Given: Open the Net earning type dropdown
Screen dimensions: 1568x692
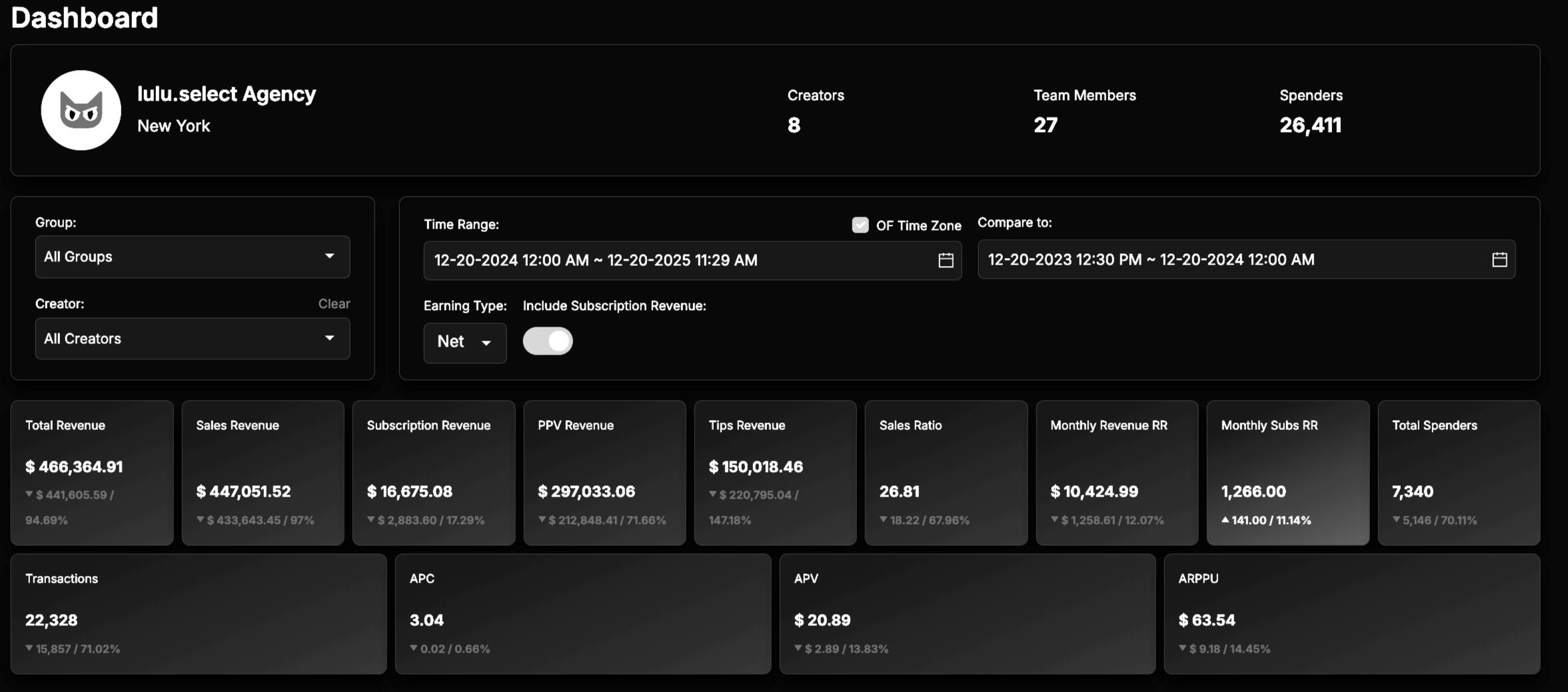Looking at the screenshot, I should coord(464,343).
